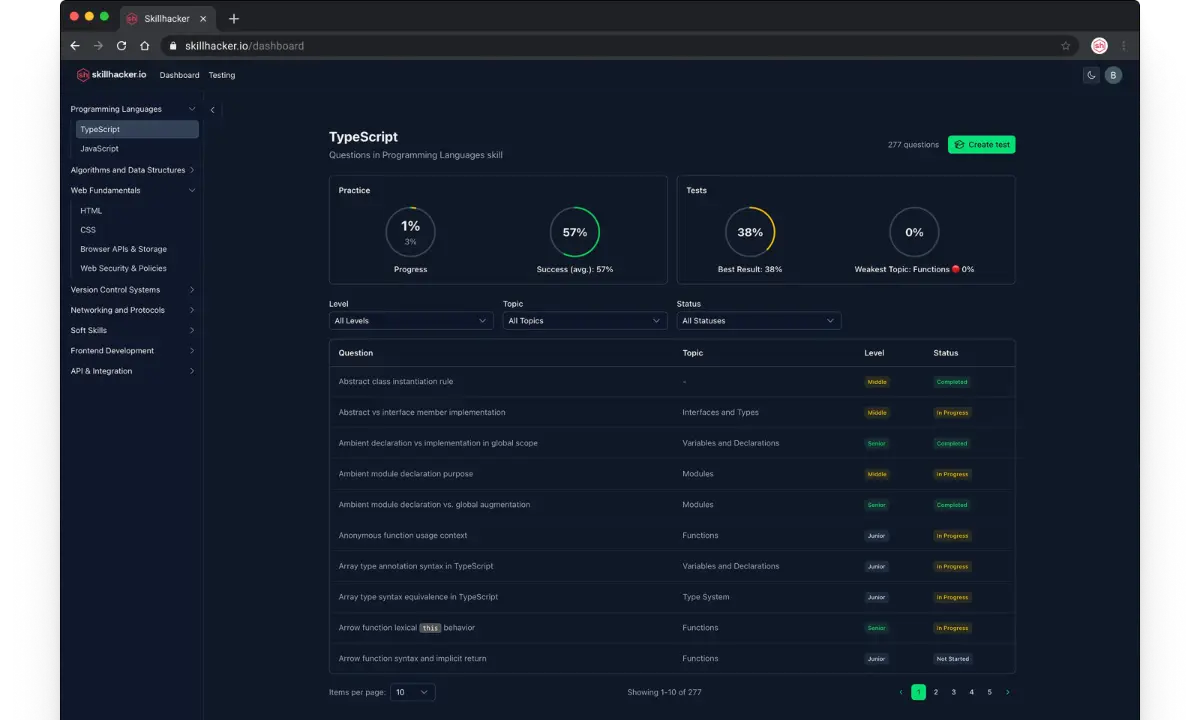Image resolution: width=1200 pixels, height=720 pixels.
Task: Go to page 2
Action: click(936, 692)
